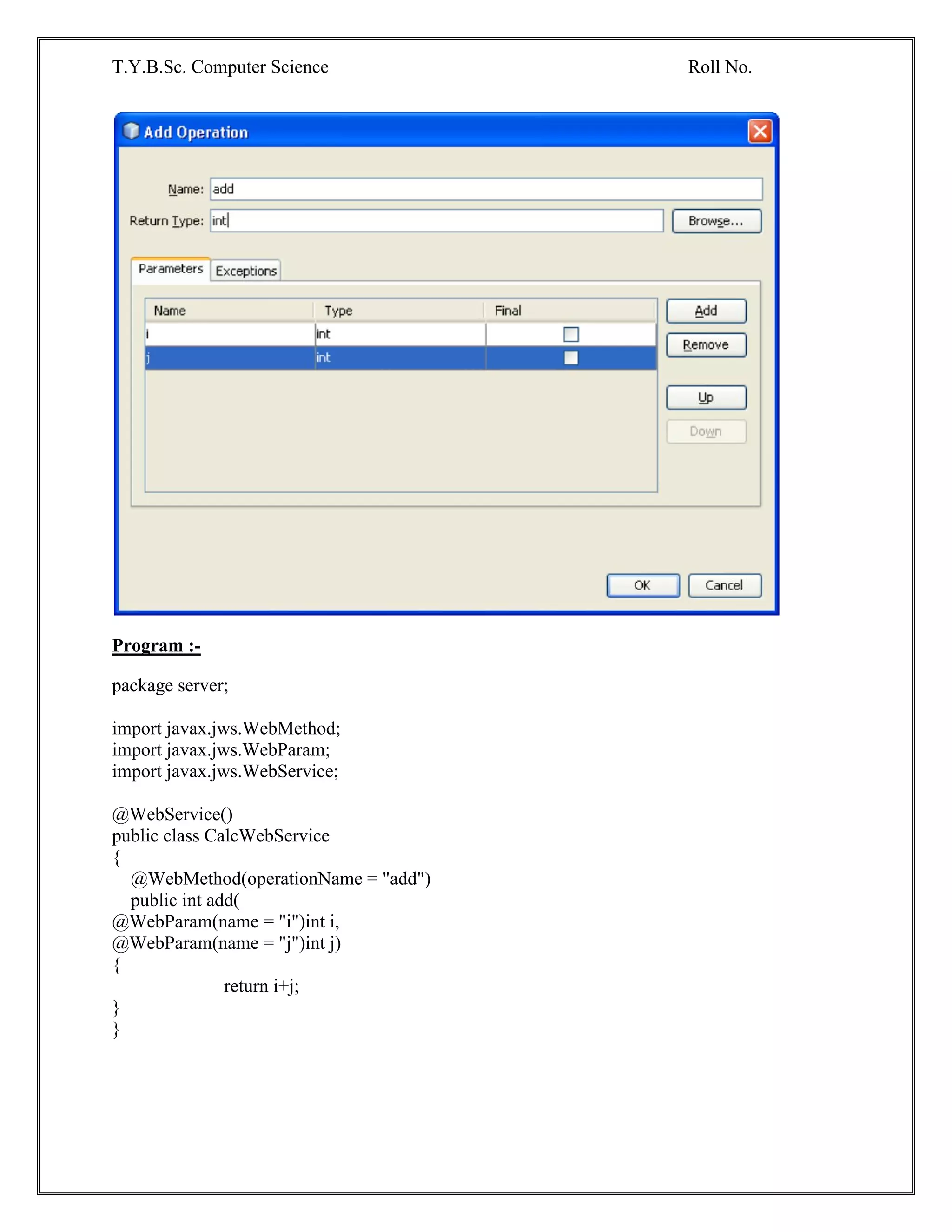Click the Name input field containing add
This screenshot has height=1232, width=952.
tap(486, 189)
